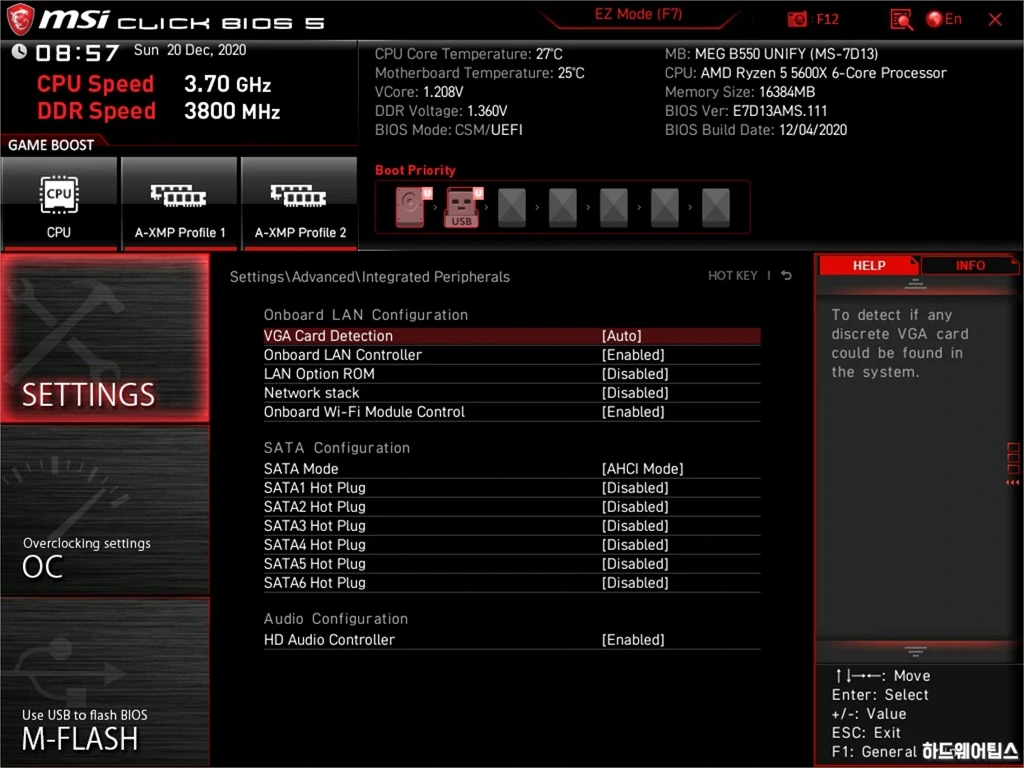Click the last boot priority slot
Screen dimensions: 1024x768
pos(716,208)
